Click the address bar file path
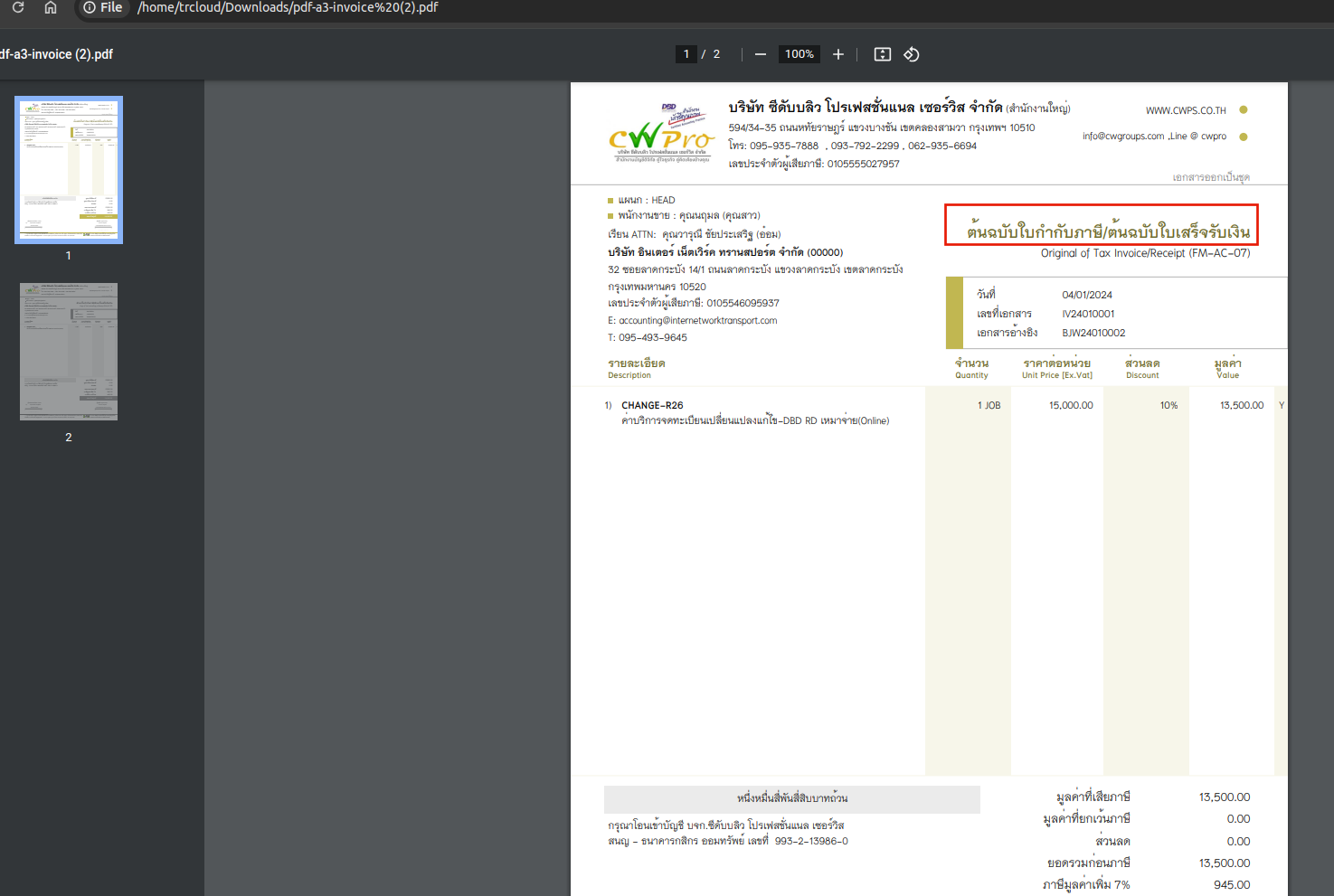The width and height of the screenshot is (1334, 896). click(288, 7)
